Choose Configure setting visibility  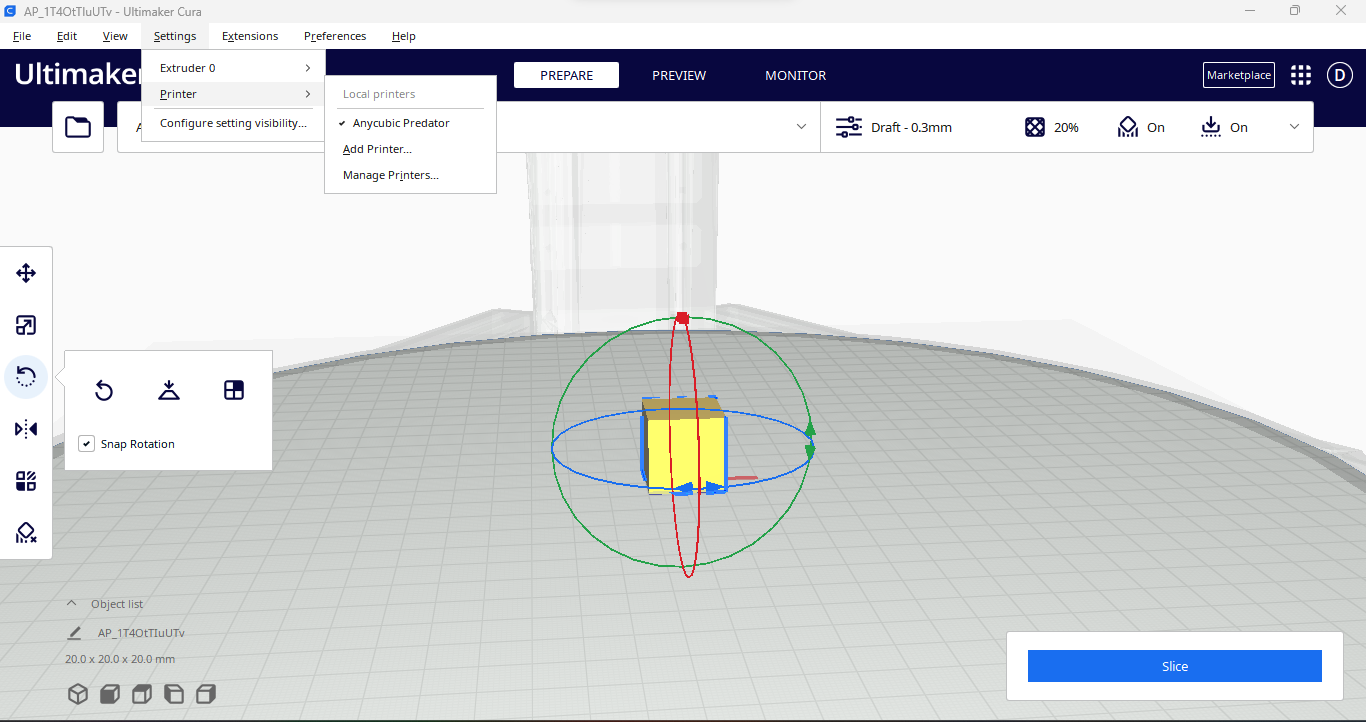[x=233, y=123]
